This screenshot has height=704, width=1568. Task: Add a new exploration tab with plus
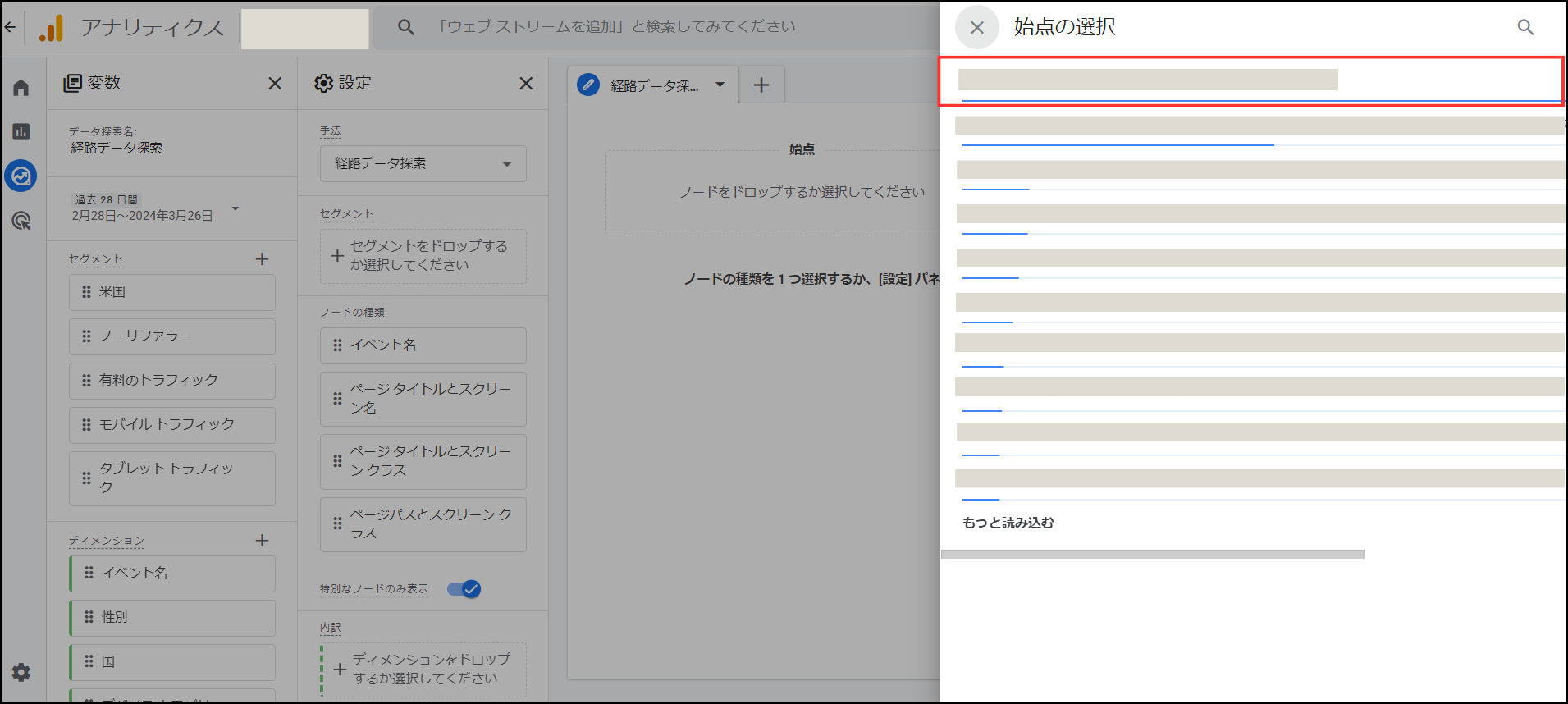pos(761,85)
